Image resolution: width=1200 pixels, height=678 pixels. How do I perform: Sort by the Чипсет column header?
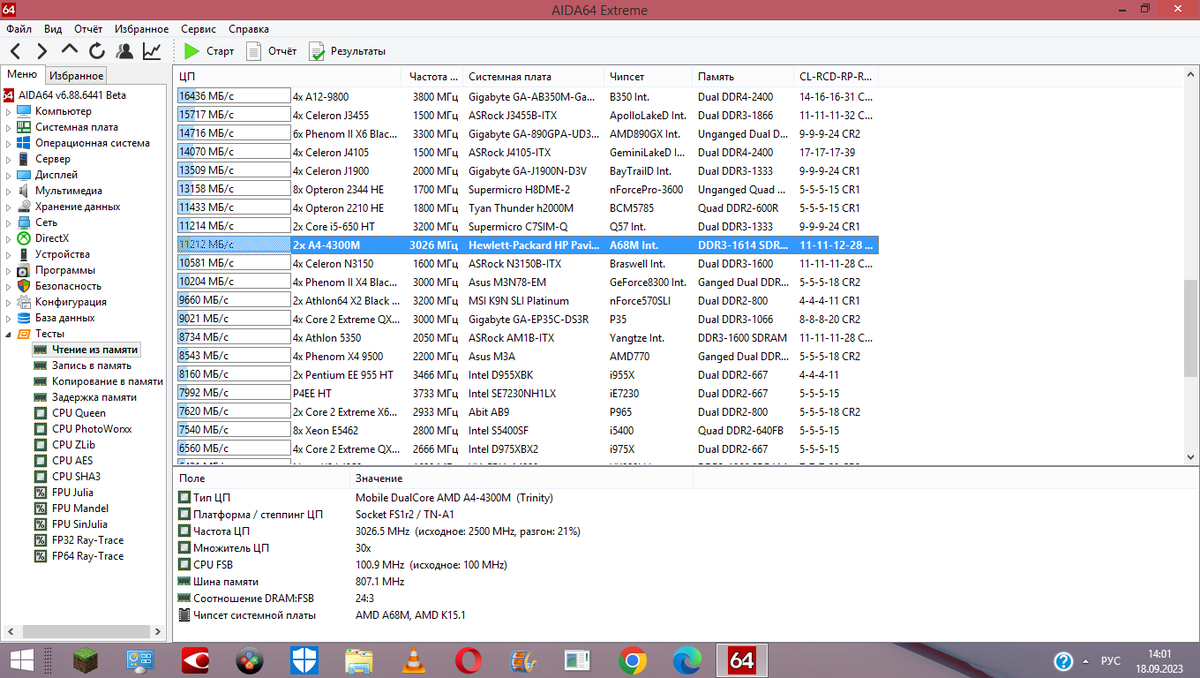[648, 77]
